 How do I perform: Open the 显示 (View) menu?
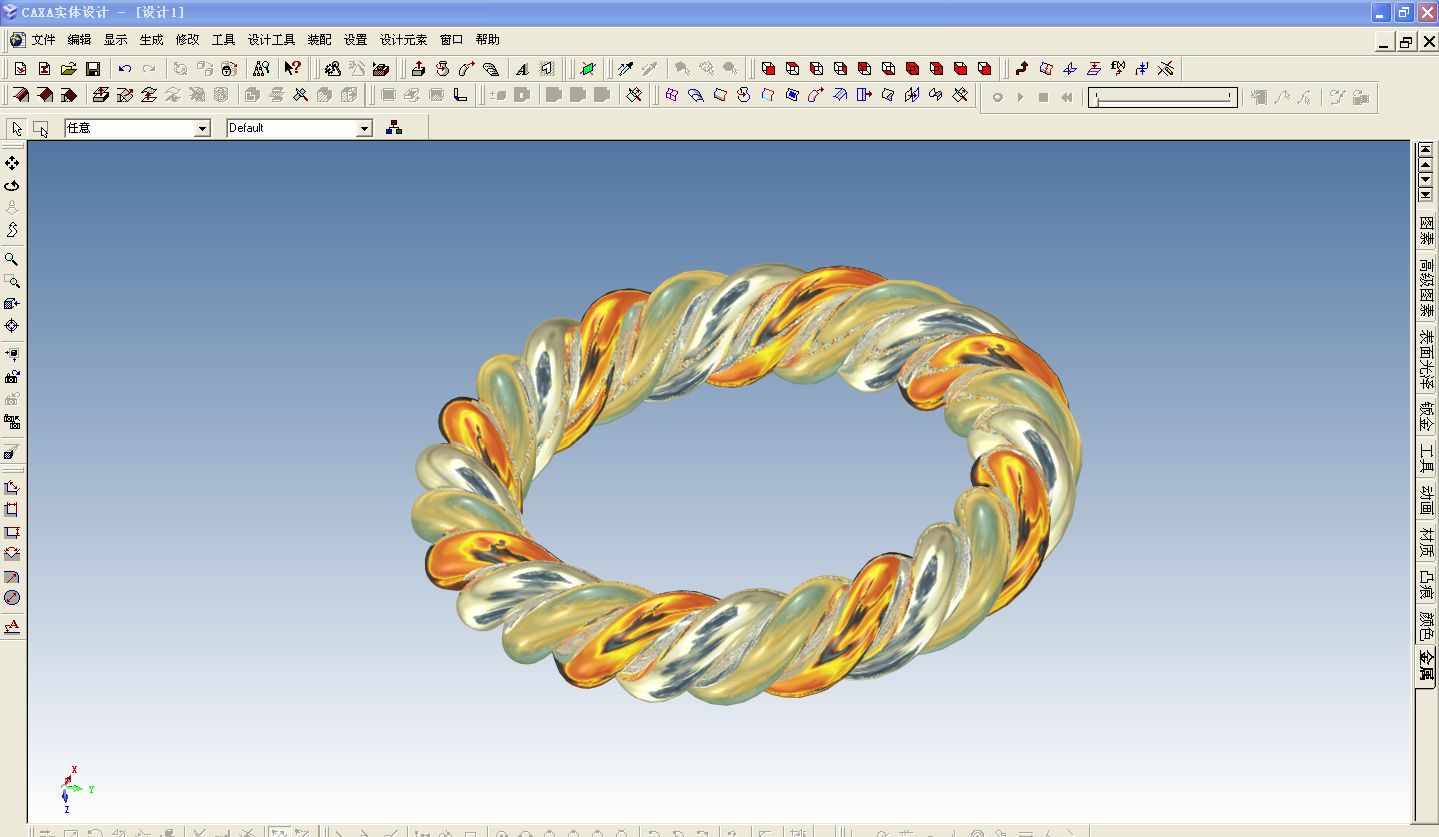115,40
